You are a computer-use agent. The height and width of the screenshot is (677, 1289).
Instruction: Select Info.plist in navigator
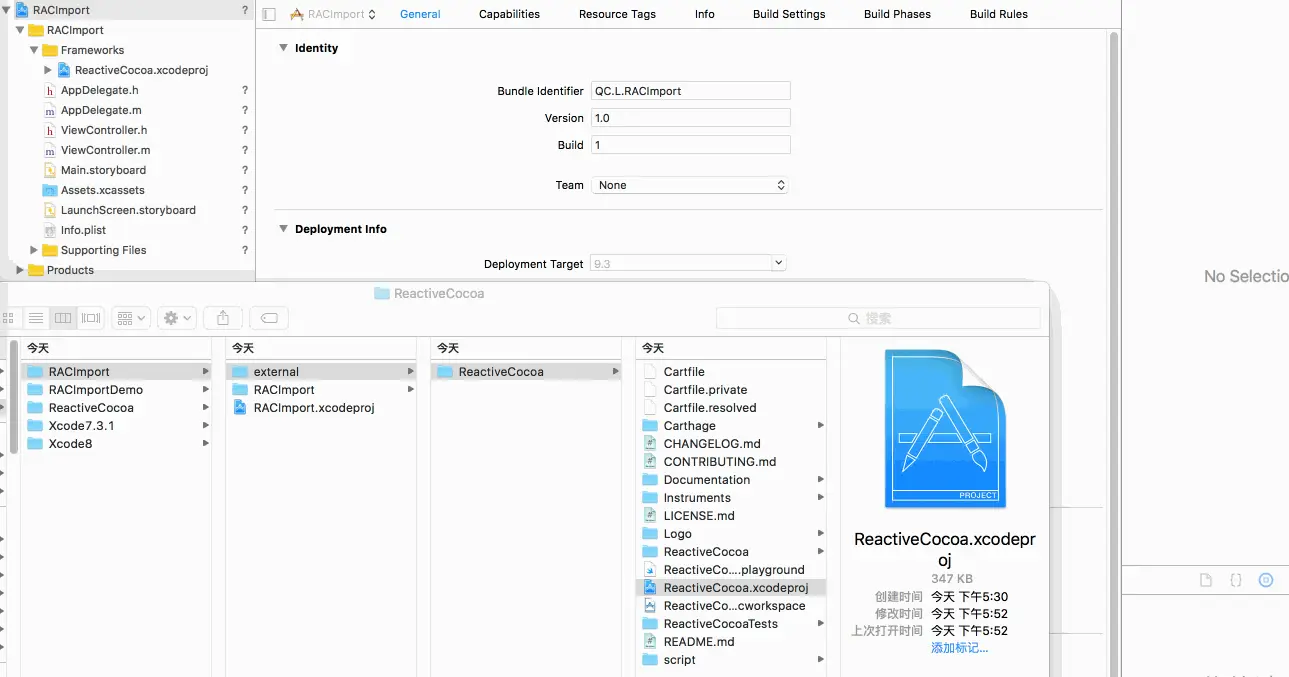[83, 230]
